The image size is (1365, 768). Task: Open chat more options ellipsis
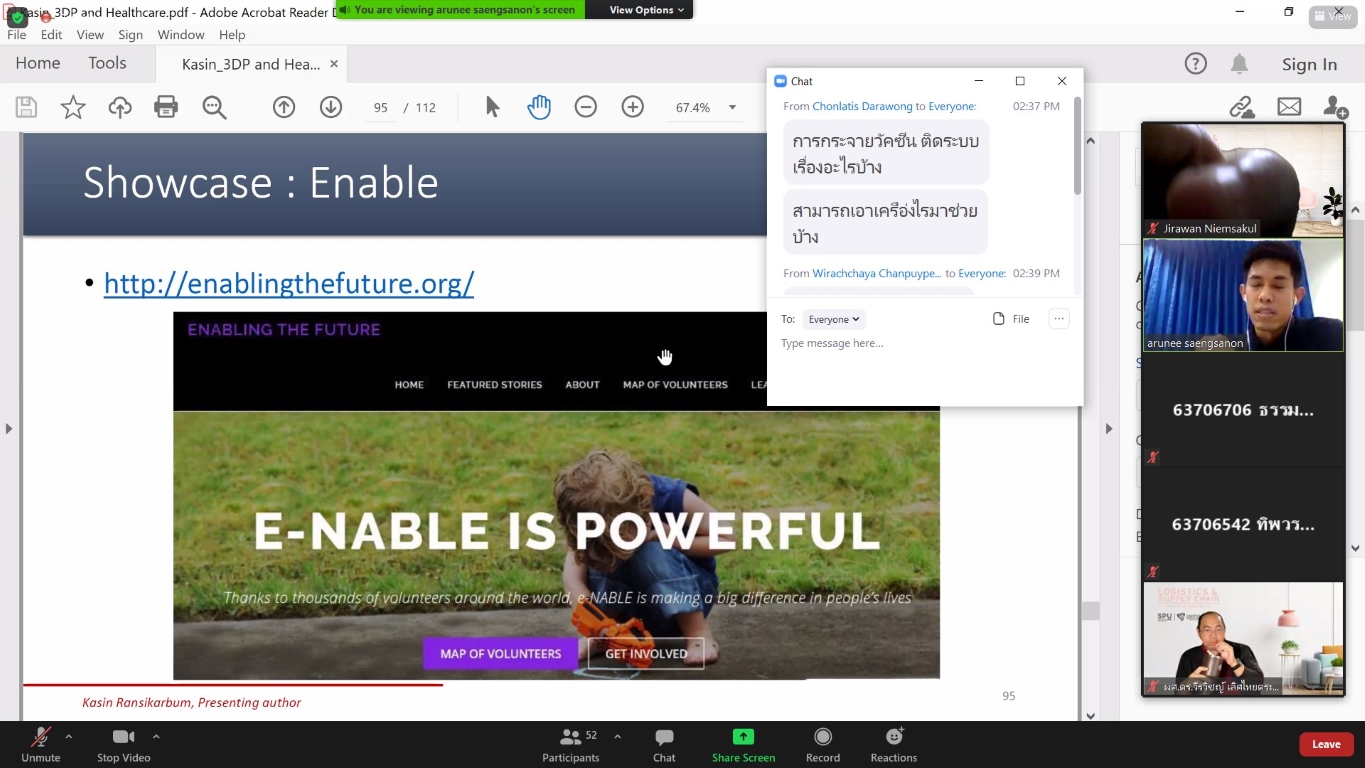click(1059, 319)
